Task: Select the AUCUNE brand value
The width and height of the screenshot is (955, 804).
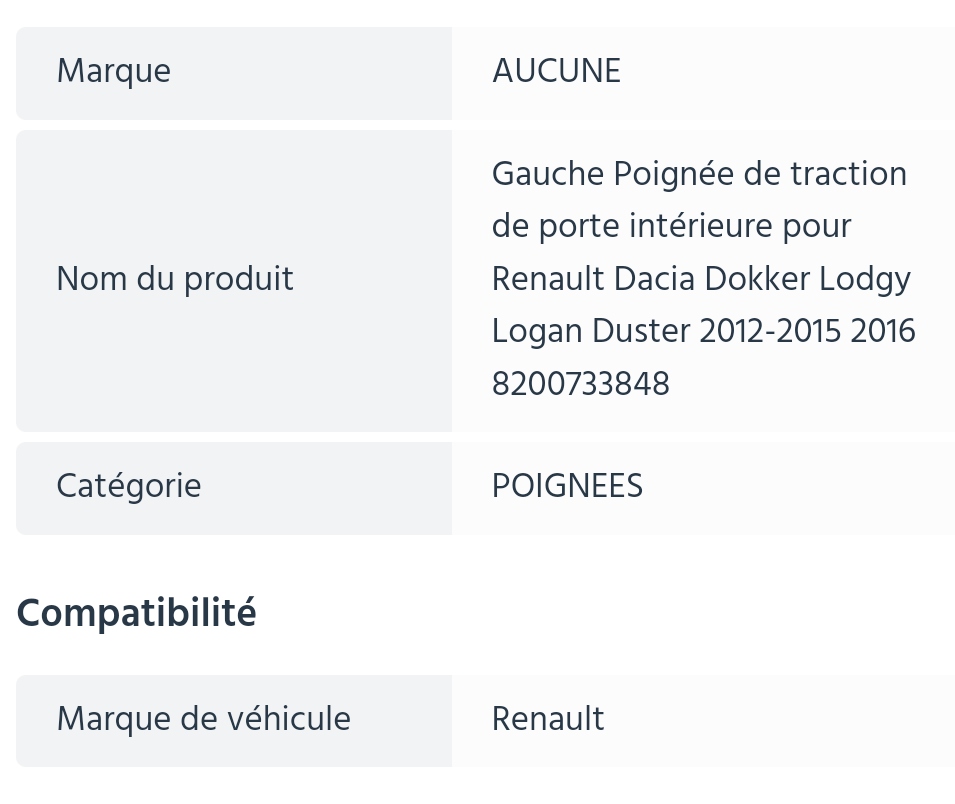Action: [x=556, y=71]
